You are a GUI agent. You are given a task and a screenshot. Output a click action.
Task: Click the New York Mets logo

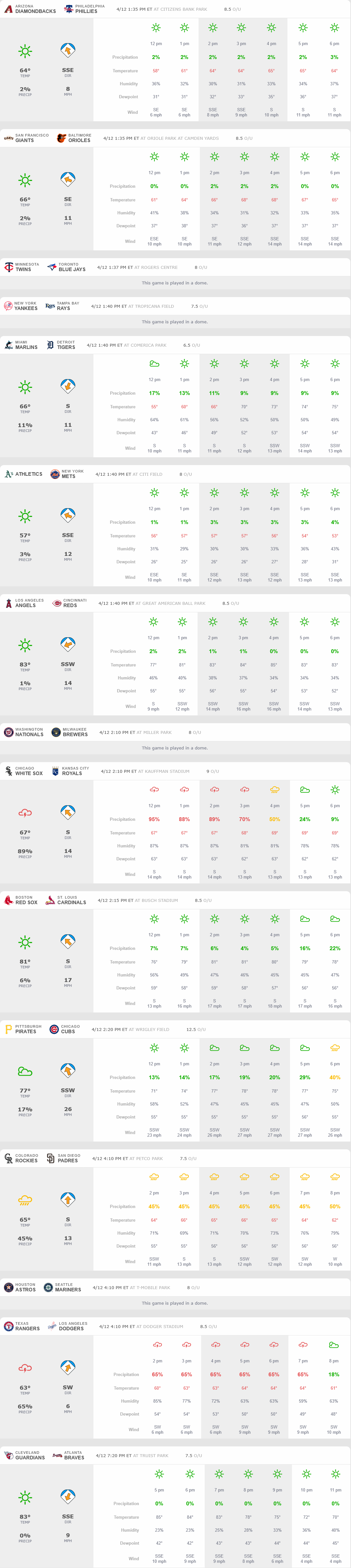point(54,474)
